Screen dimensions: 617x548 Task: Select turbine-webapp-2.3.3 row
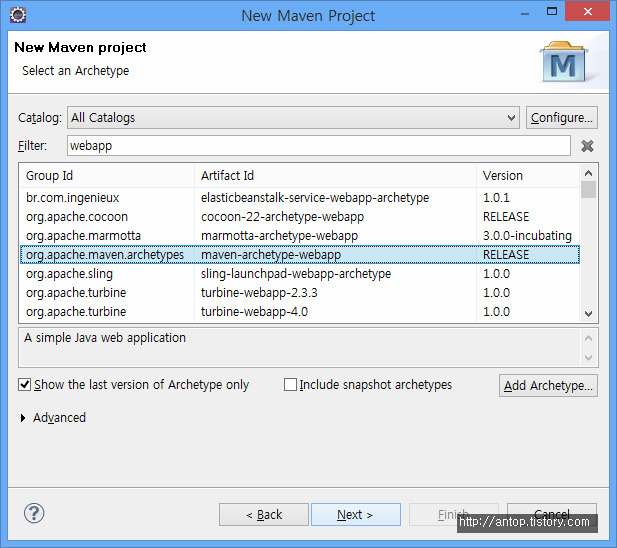299,293
